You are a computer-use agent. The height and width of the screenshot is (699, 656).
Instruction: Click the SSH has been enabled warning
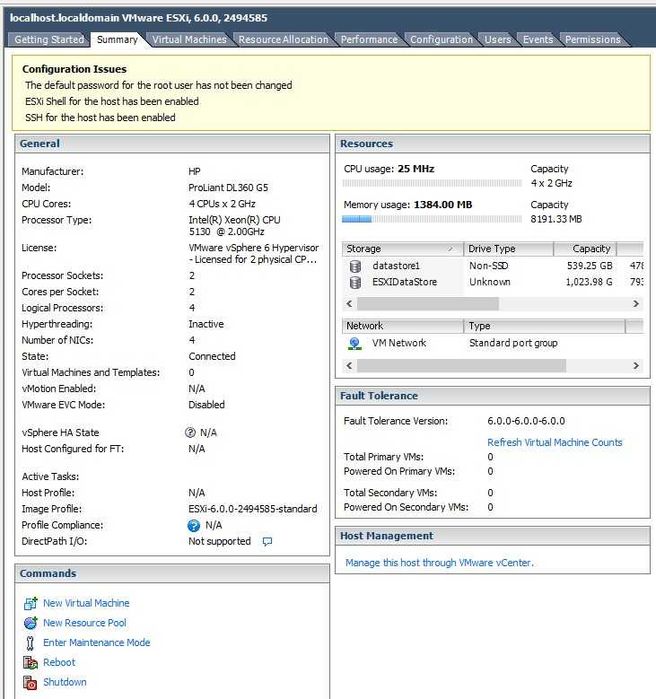[100, 118]
